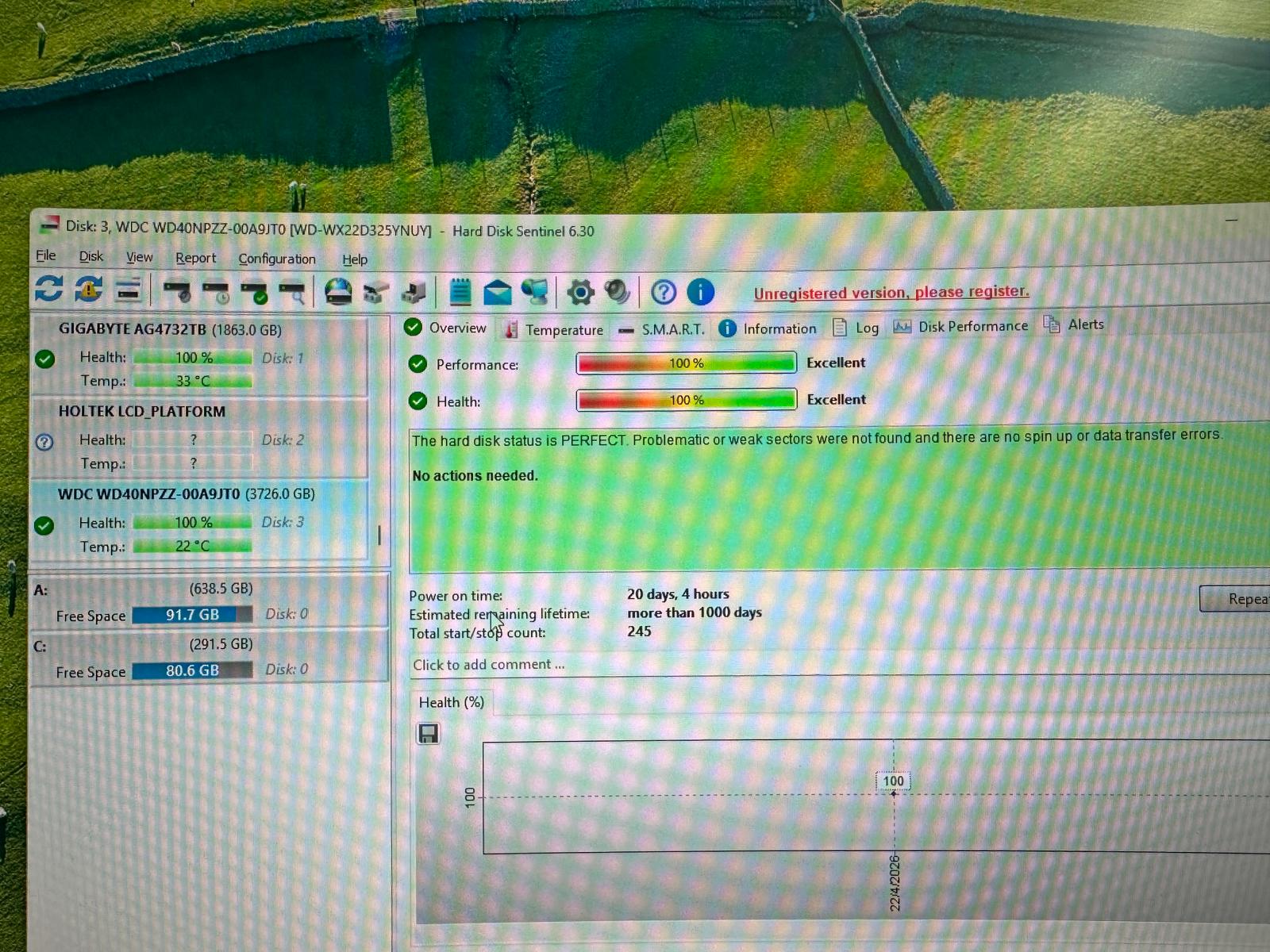Viewport: 1270px width, 952px height.
Task: Select the GIGABYTE AG4732TB disk entry
Action: [170, 329]
